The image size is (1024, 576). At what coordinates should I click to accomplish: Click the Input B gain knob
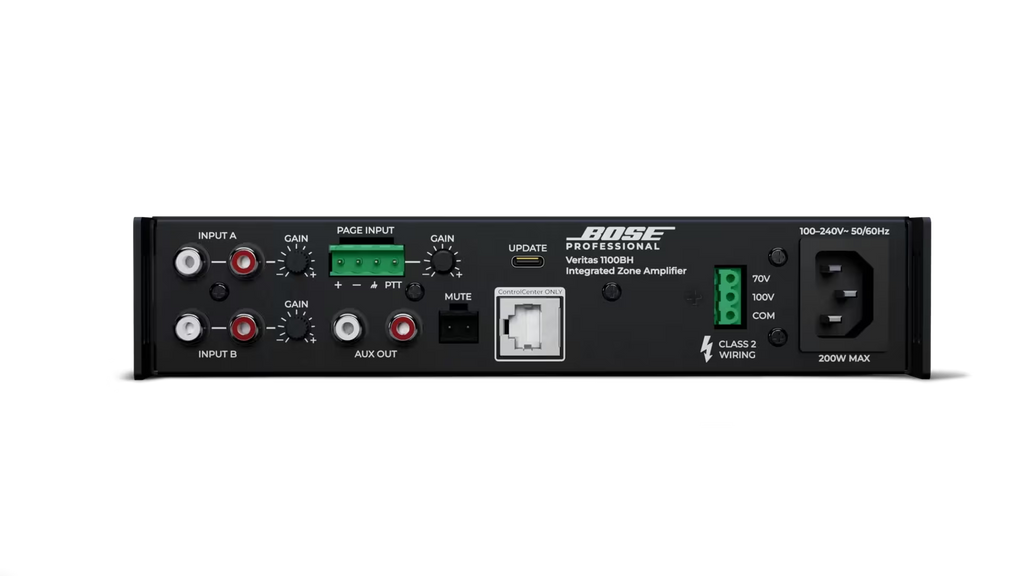point(296,328)
